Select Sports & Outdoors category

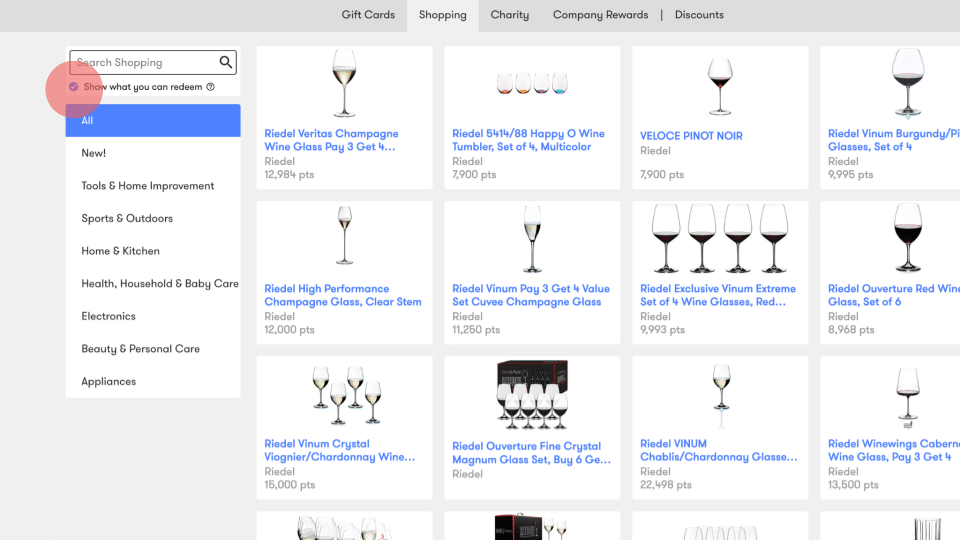tap(153, 218)
